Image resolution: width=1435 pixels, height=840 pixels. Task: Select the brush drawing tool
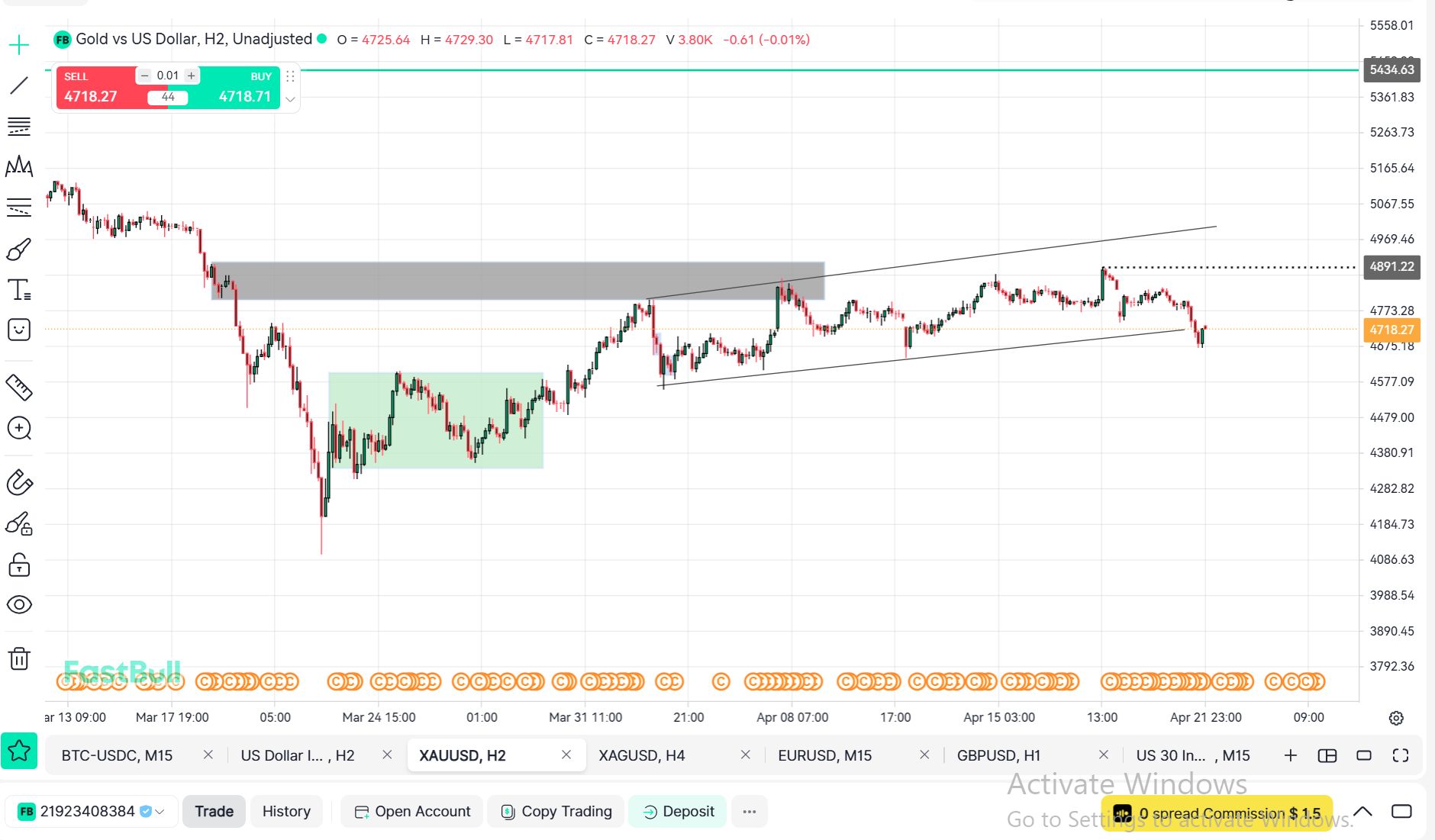(19, 249)
